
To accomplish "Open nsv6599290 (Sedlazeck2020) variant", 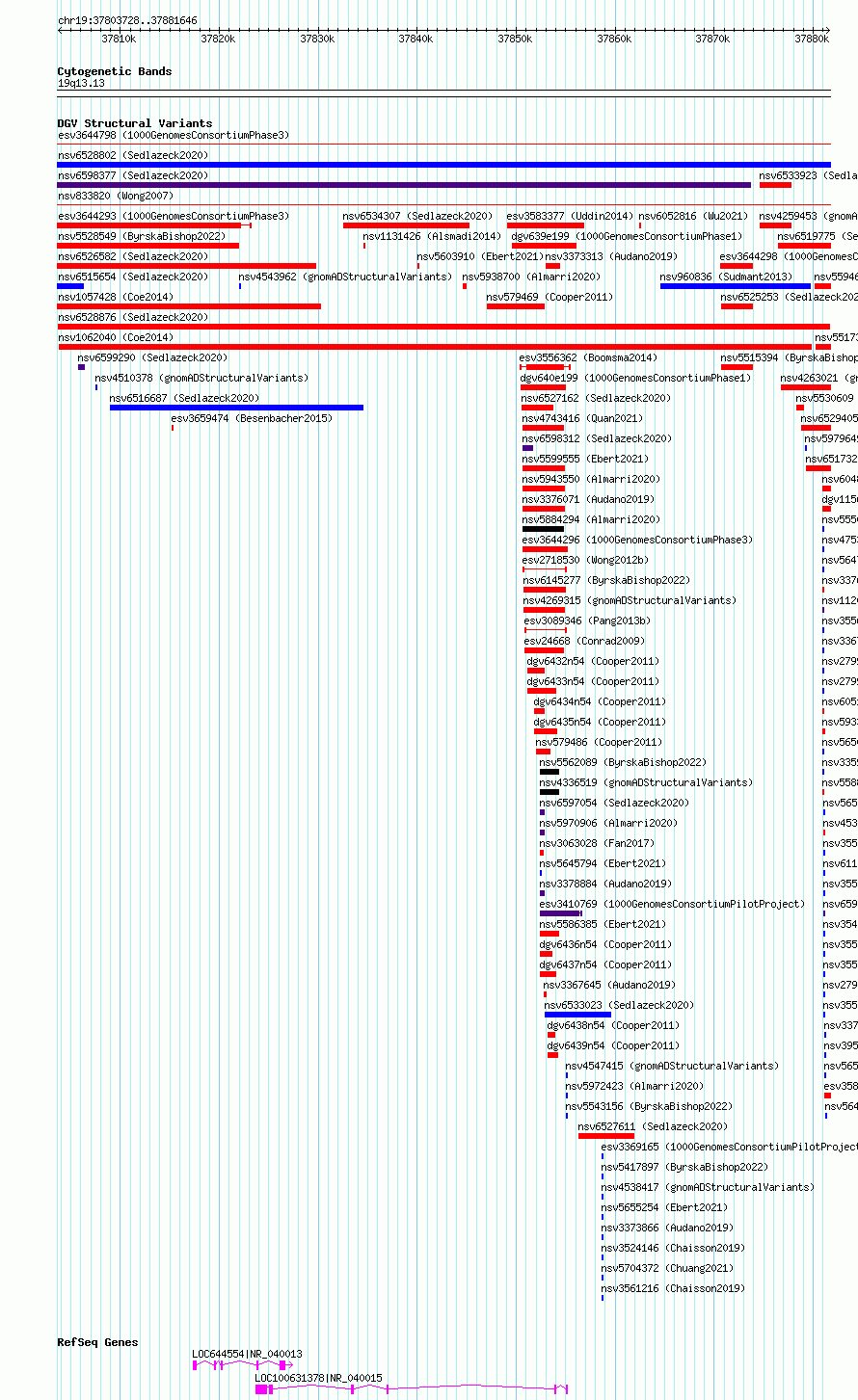I will 153,357.
